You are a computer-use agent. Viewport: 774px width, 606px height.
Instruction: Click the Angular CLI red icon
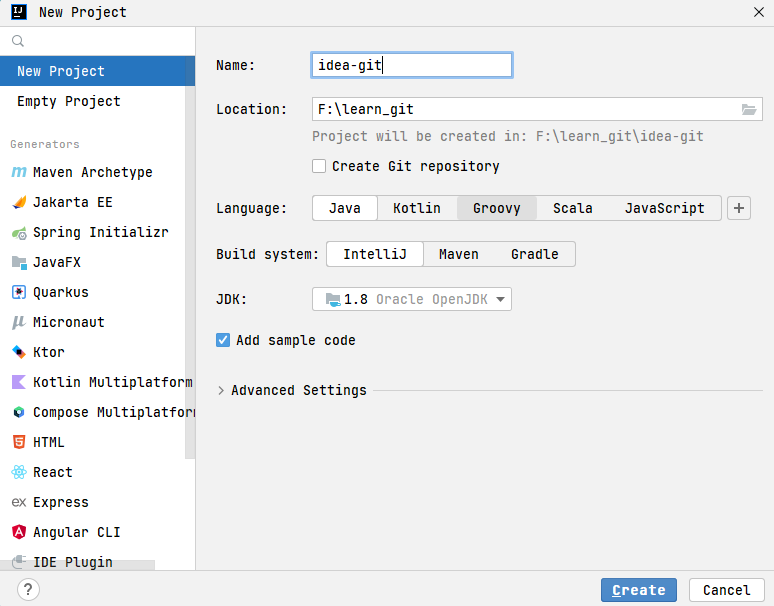point(19,532)
